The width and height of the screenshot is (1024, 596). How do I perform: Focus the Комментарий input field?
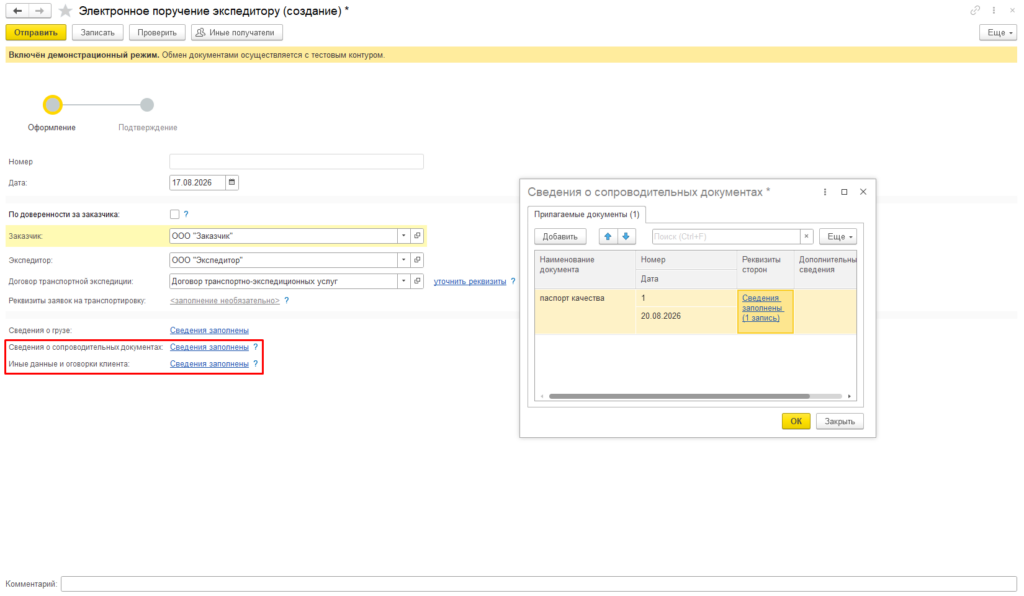click(539, 584)
